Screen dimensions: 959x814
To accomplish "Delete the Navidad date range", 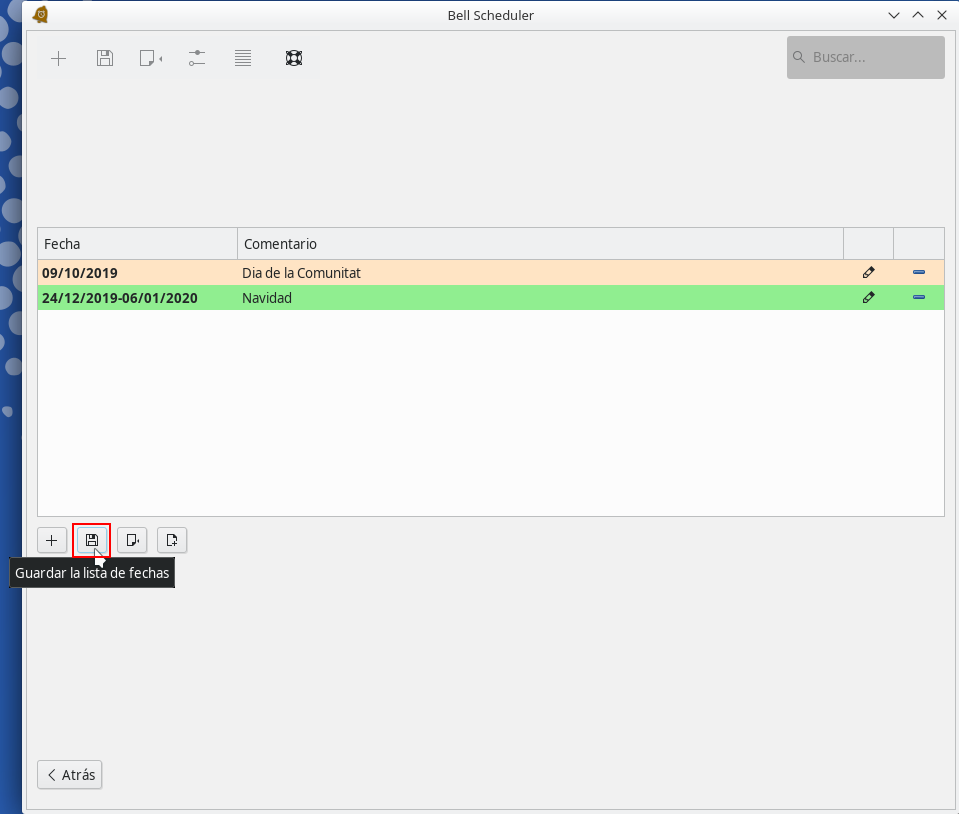I will point(918,297).
